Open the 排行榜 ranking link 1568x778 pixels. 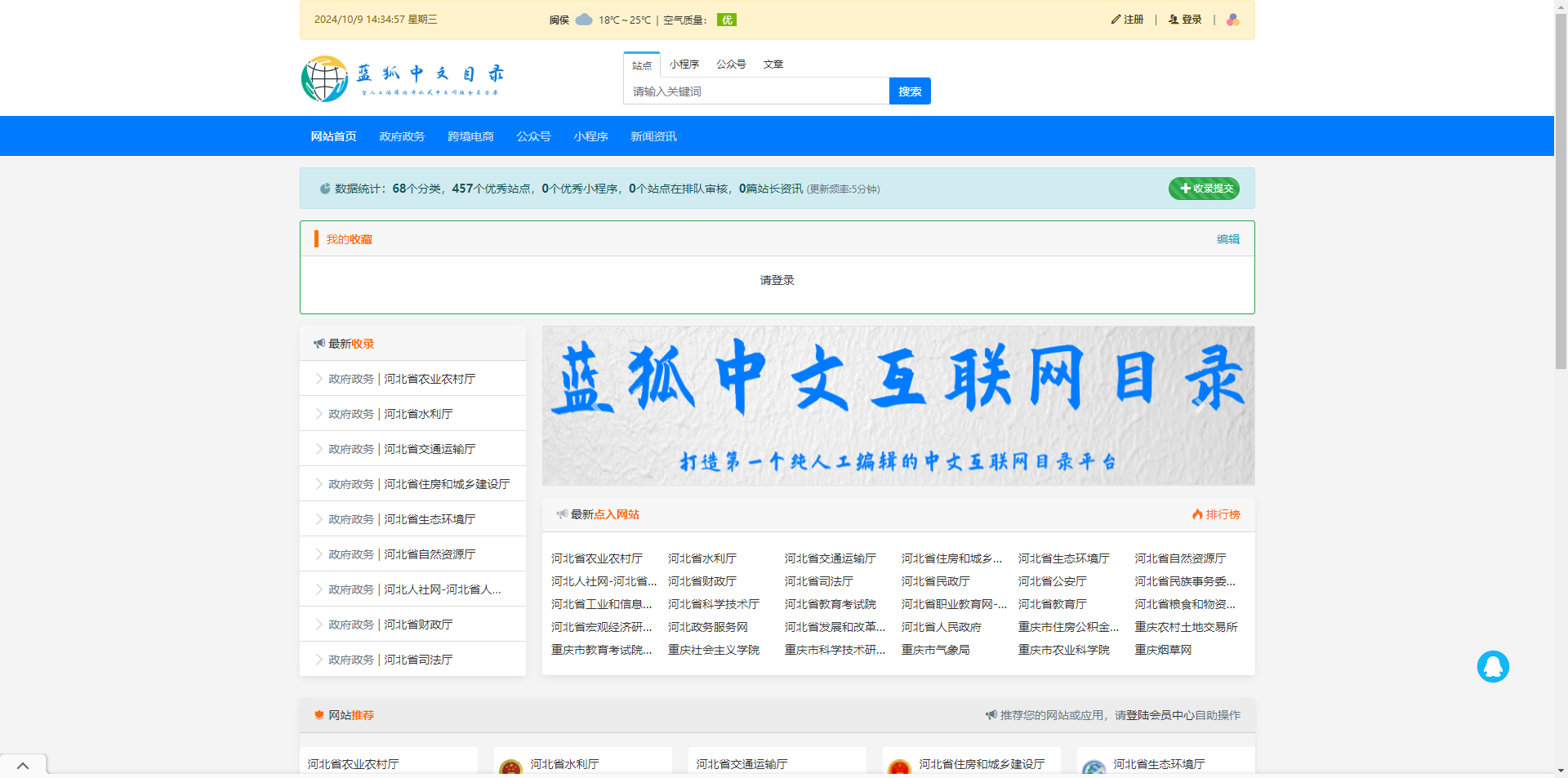click(1216, 514)
